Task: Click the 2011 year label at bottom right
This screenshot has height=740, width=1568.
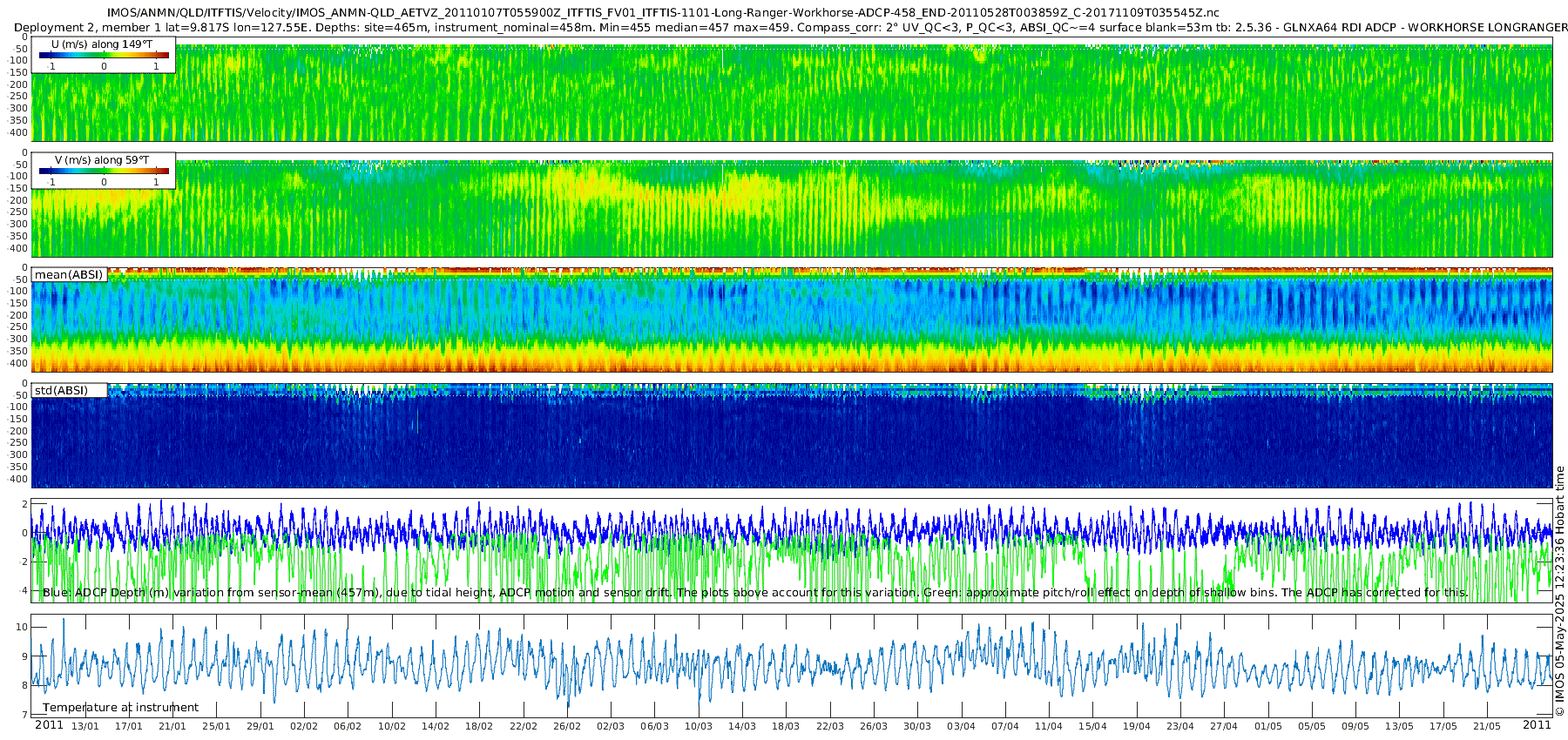Action: point(1537,725)
